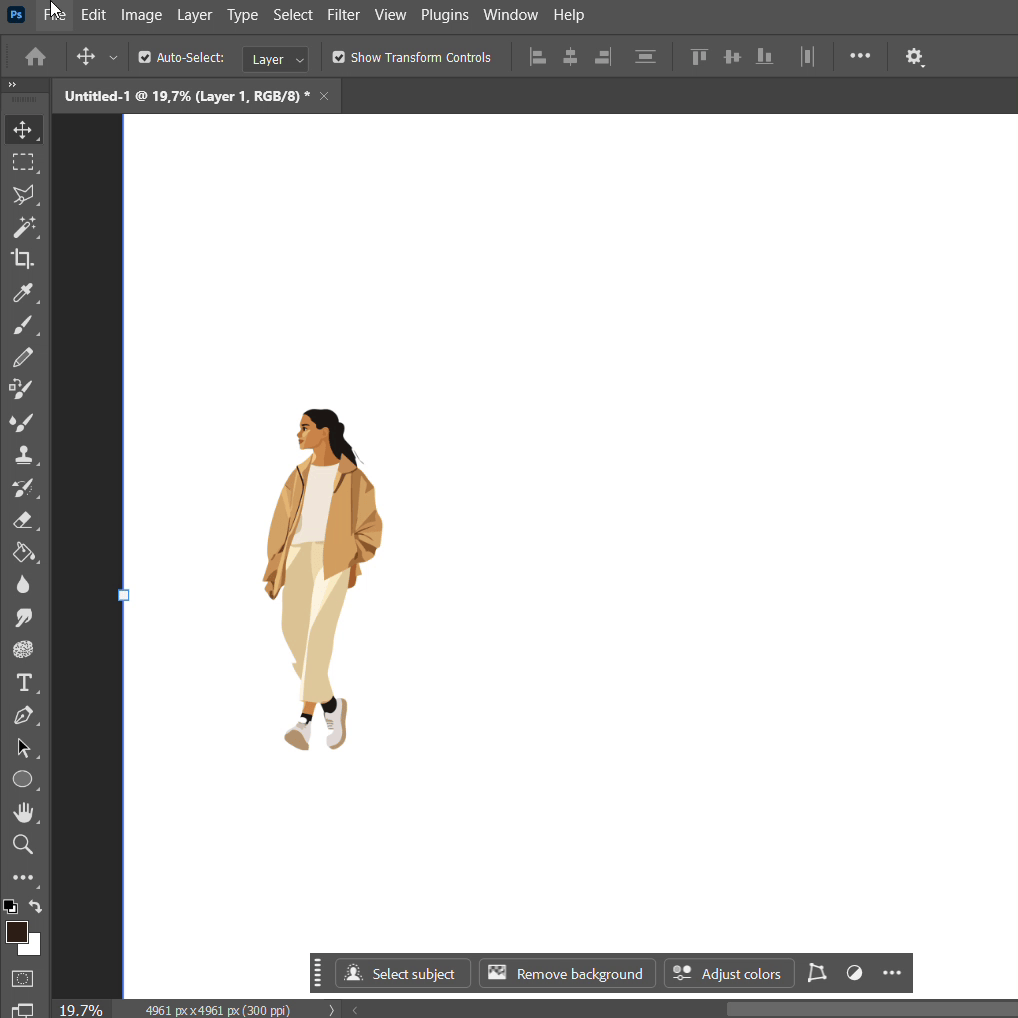
Task: Select the Eyedropper tool
Action: coord(22,293)
